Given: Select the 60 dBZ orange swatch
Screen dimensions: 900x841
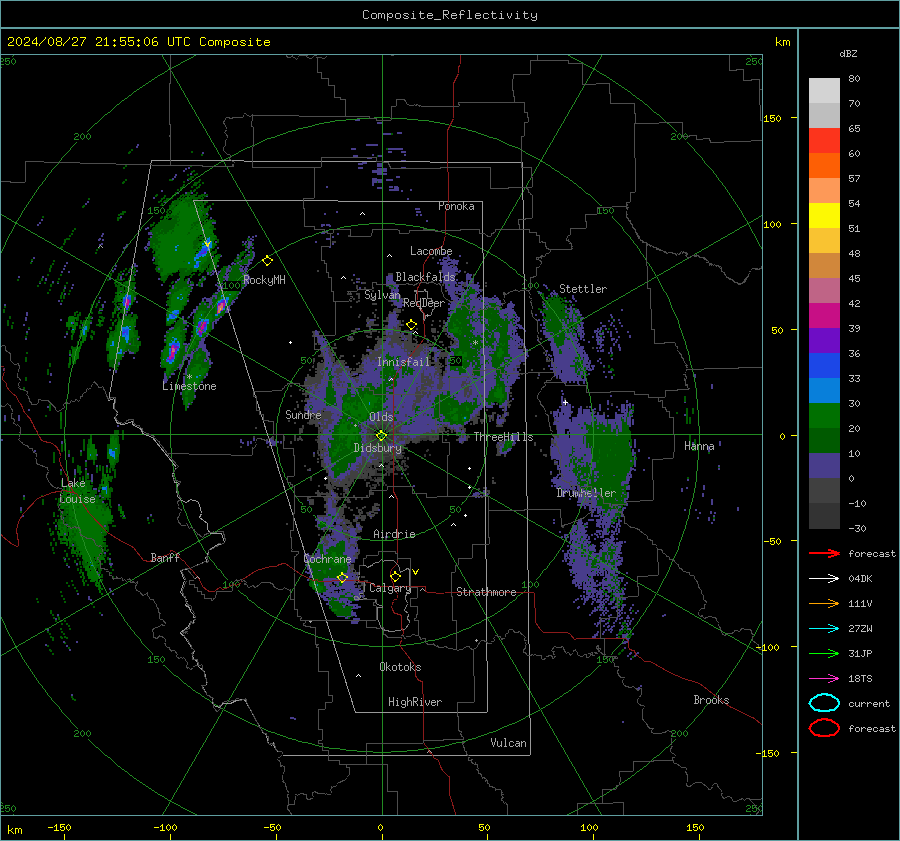Looking at the screenshot, I should pos(824,165).
